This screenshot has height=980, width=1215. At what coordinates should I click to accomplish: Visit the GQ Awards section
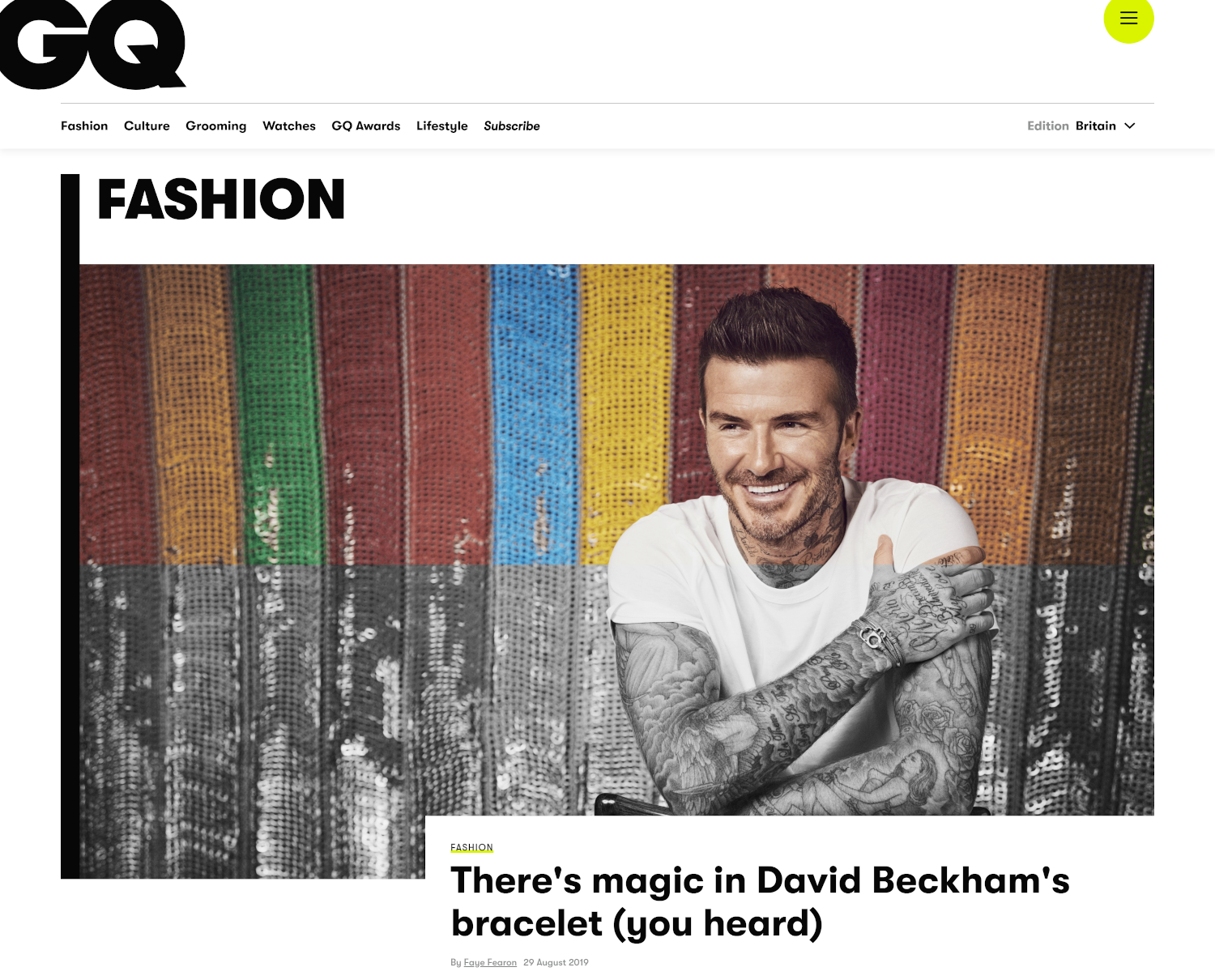366,126
